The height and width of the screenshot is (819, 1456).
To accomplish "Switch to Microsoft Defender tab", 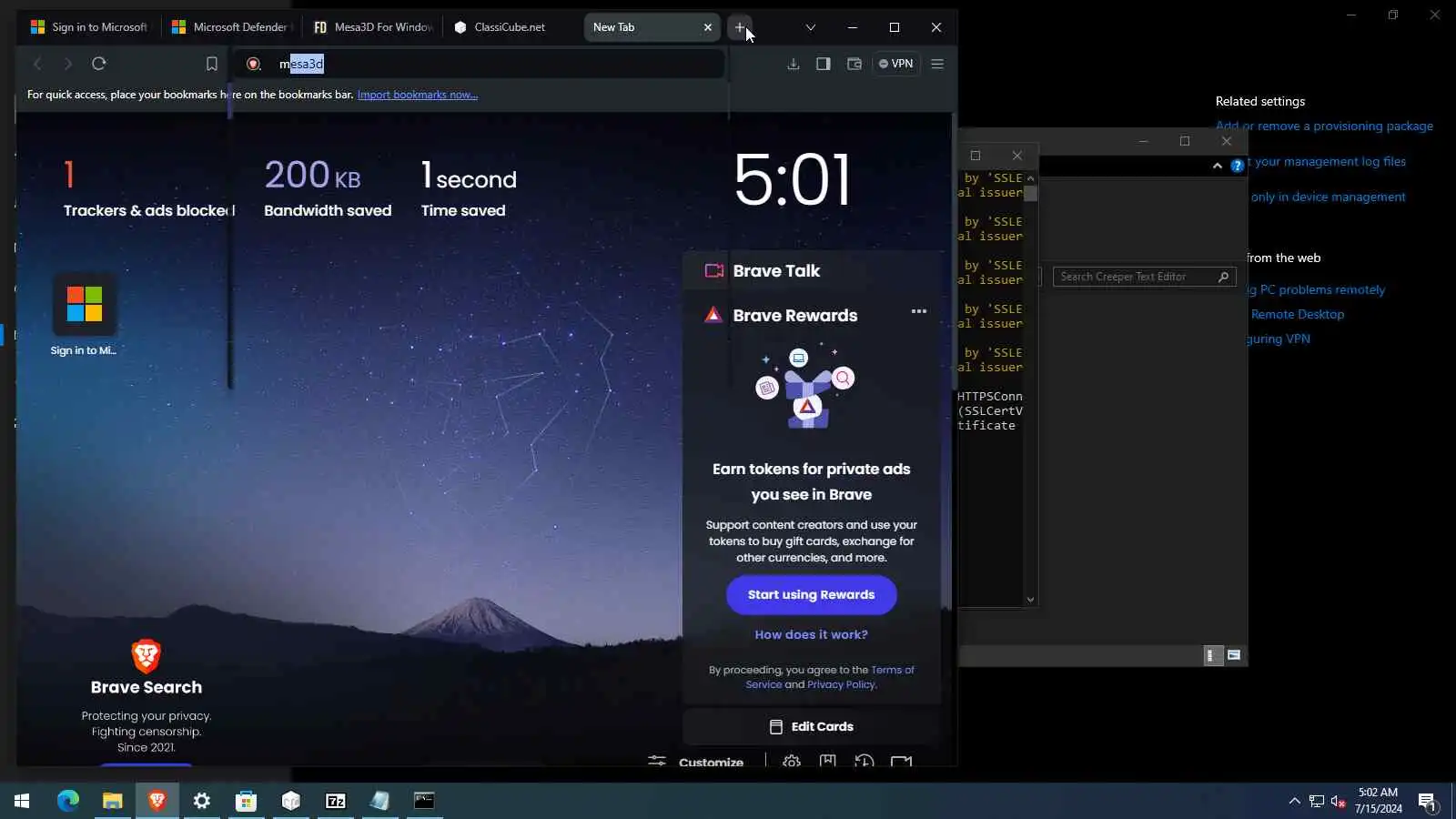I will (232, 27).
